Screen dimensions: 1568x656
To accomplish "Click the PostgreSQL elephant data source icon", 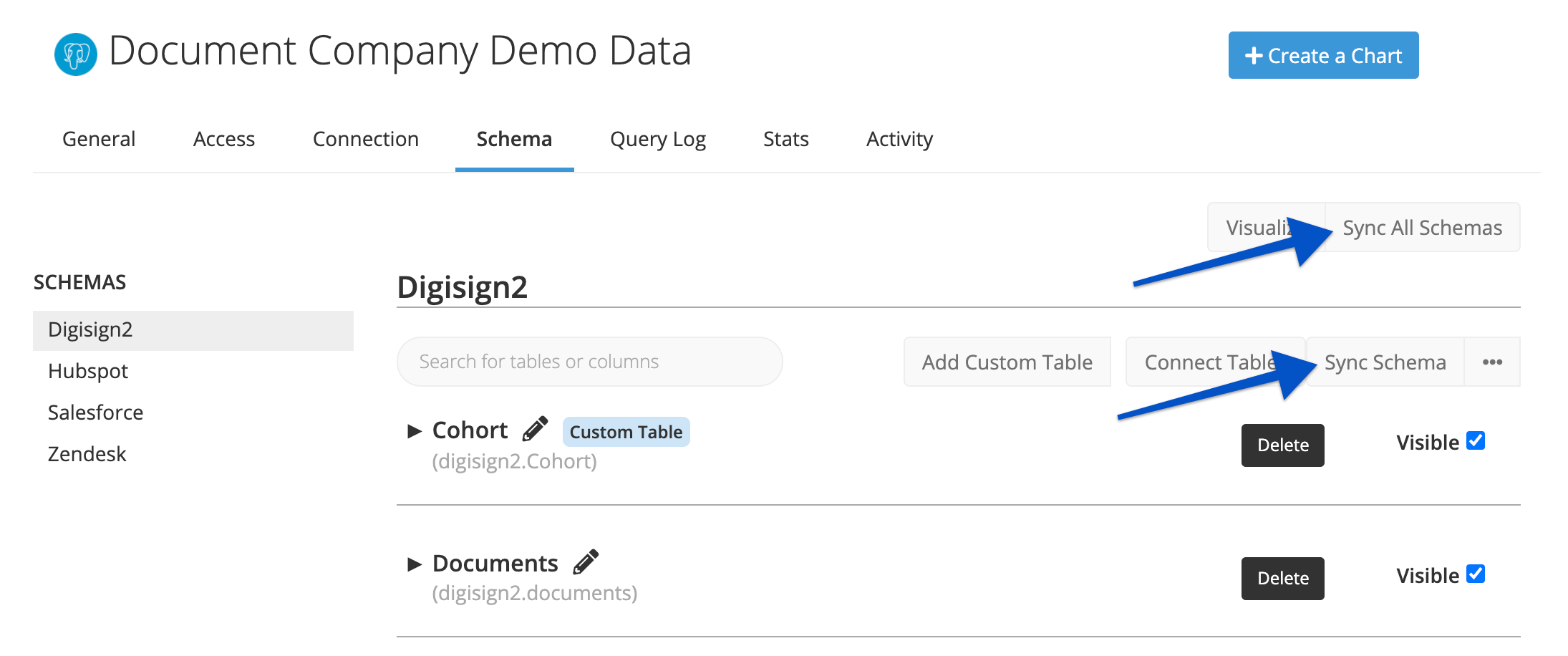I will tap(76, 54).
